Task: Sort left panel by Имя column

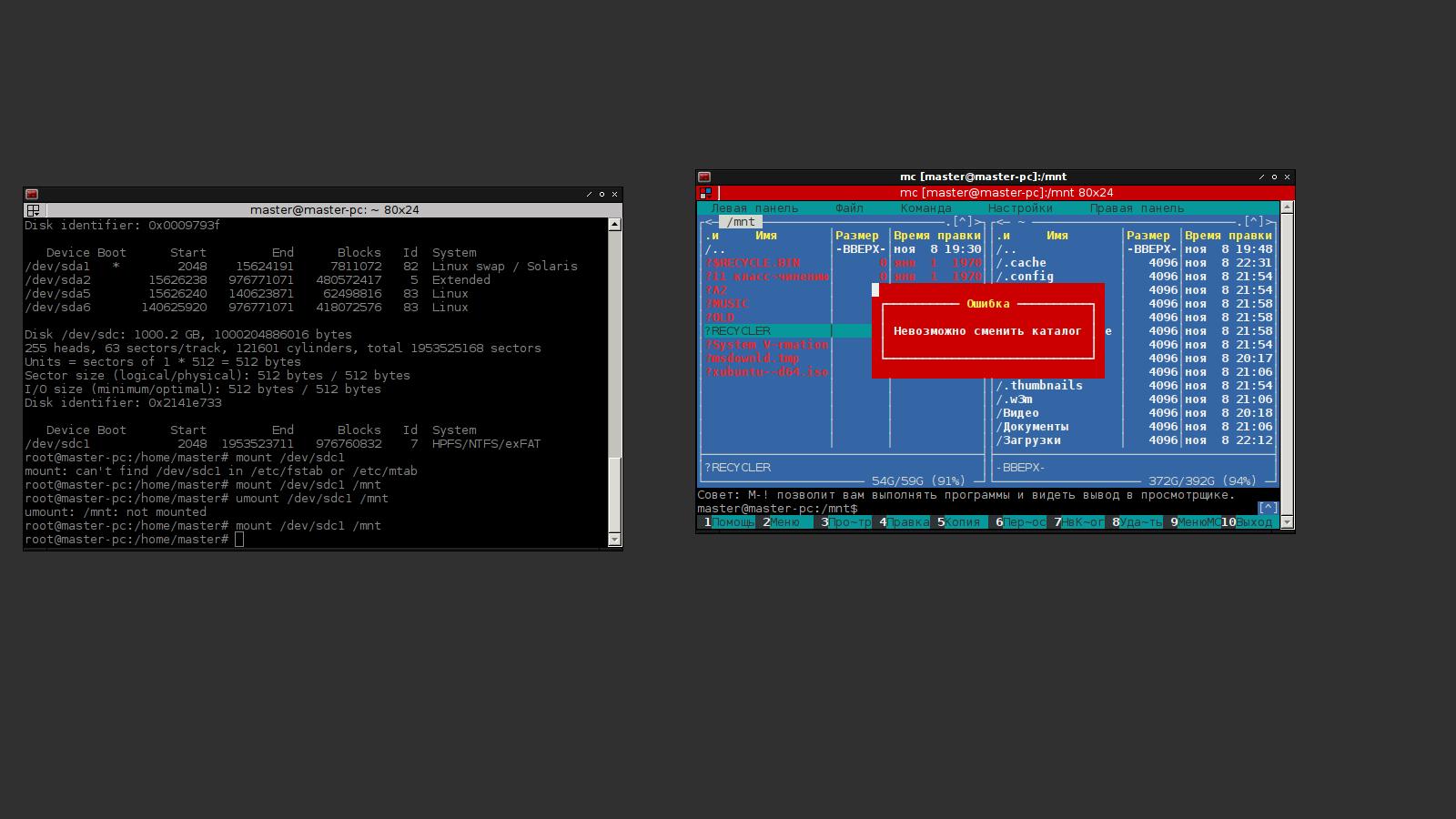Action: tap(765, 236)
